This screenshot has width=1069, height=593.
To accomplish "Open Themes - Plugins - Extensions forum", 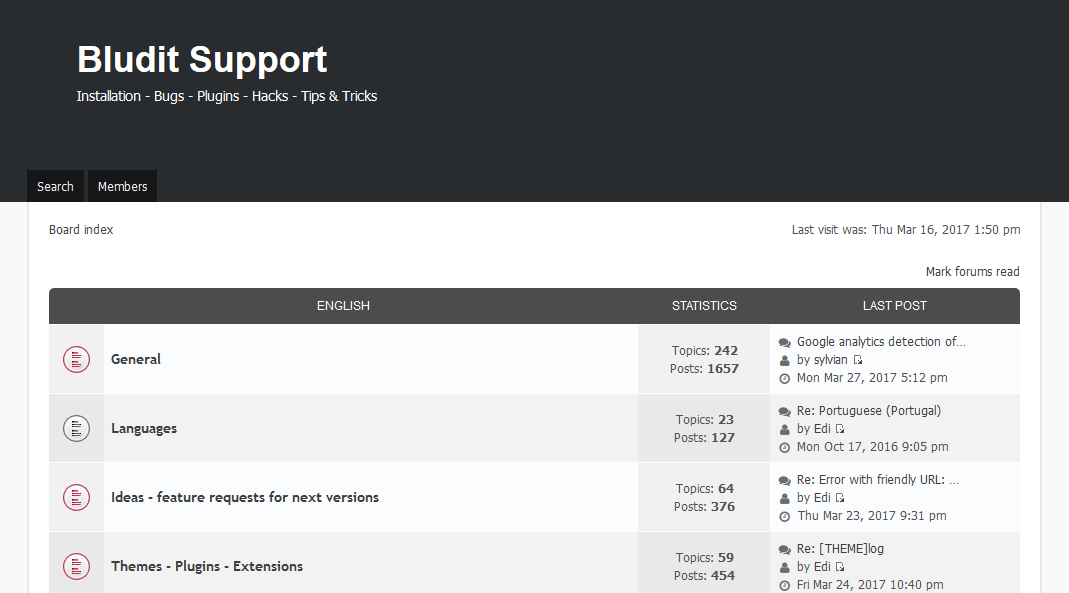I will (x=207, y=566).
